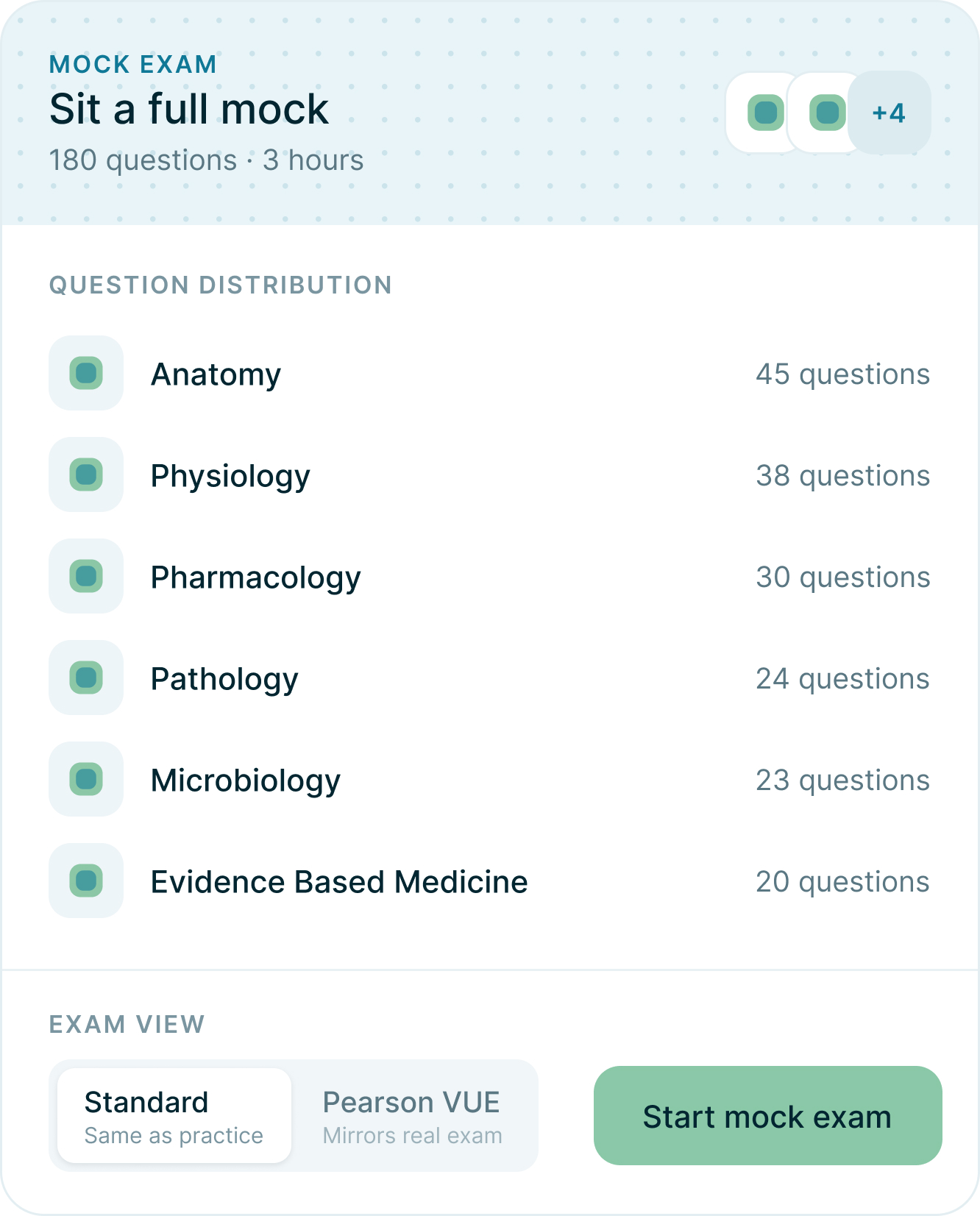Click the Microbiology subject icon
The image size is (980, 1216).
coord(86,779)
